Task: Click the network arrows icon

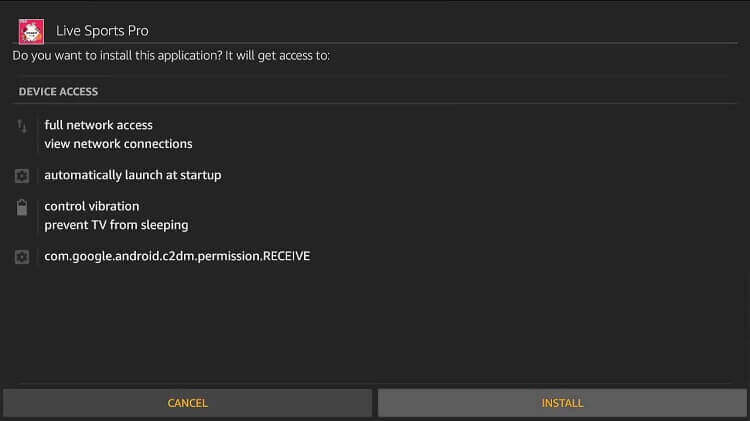Action: point(22,126)
